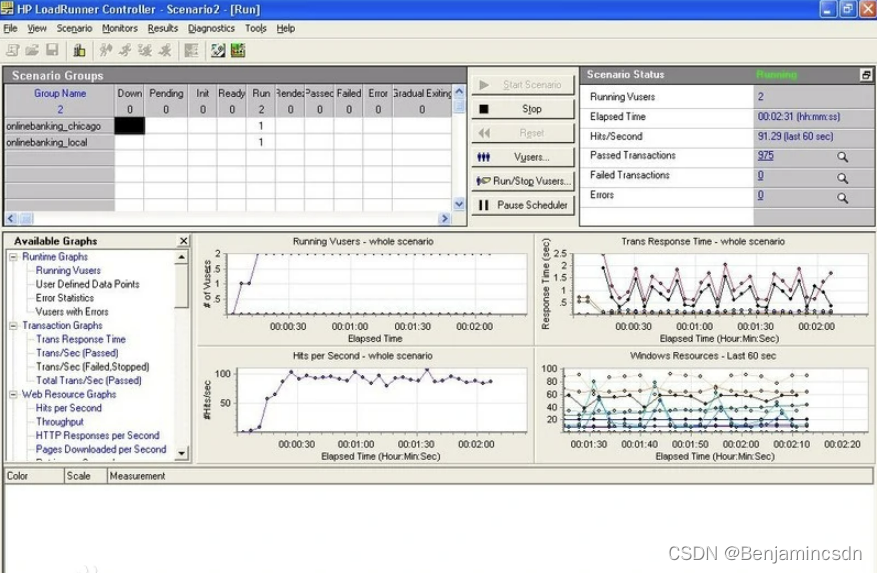Click the Group Name column header
This screenshot has width=877, height=573.
[x=60, y=93]
